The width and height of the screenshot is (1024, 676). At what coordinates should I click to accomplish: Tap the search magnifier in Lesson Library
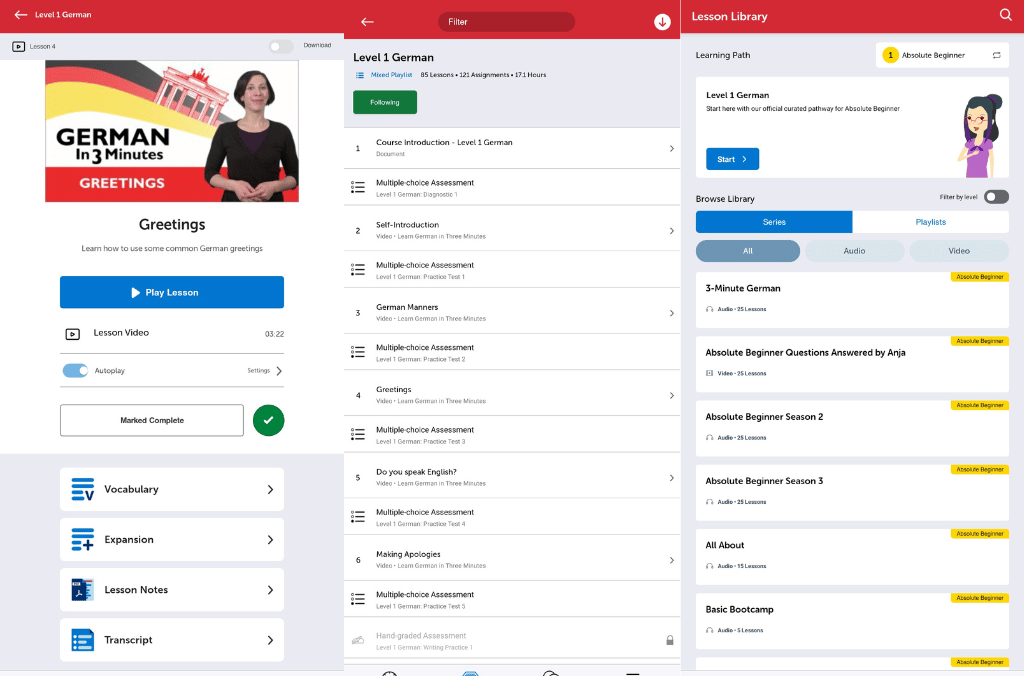(x=1006, y=15)
